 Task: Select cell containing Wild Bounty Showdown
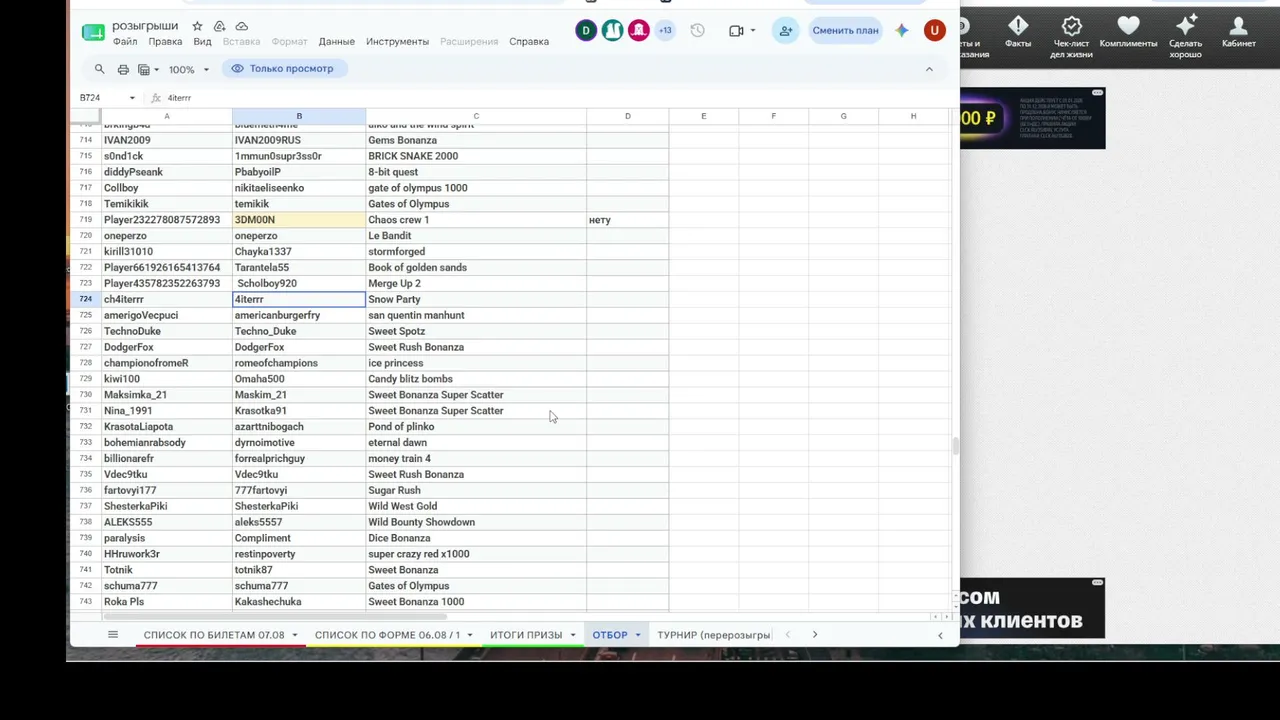pyautogui.click(x=476, y=522)
